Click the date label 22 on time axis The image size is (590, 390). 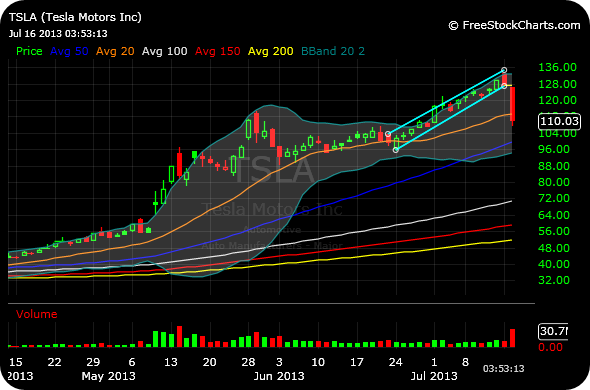click(54, 362)
